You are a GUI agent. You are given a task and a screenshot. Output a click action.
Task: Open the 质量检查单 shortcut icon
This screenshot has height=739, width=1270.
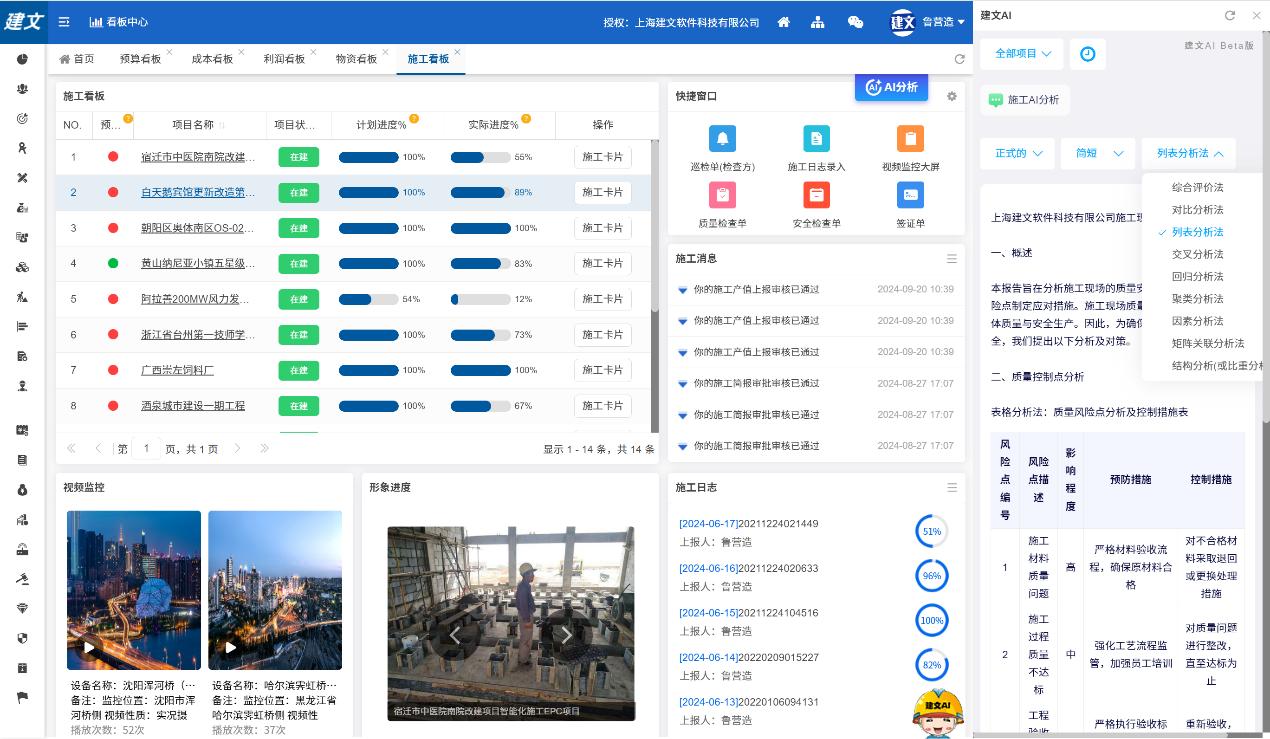[x=722, y=195]
